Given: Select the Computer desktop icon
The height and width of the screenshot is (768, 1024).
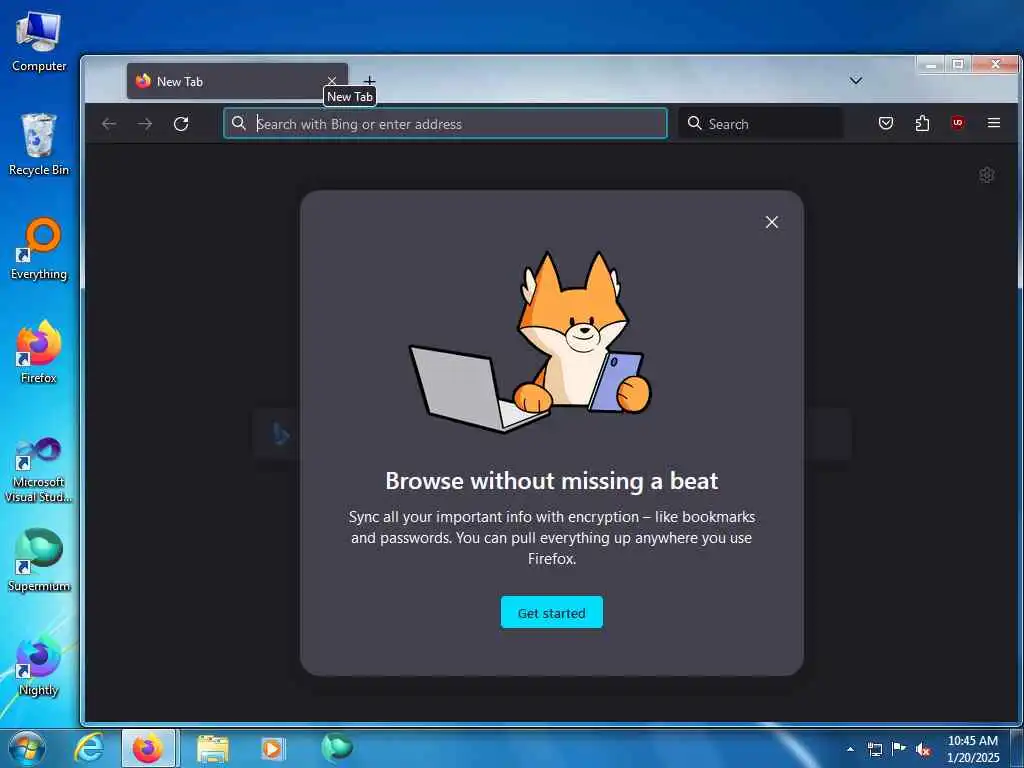Looking at the screenshot, I should pyautogui.click(x=39, y=42).
